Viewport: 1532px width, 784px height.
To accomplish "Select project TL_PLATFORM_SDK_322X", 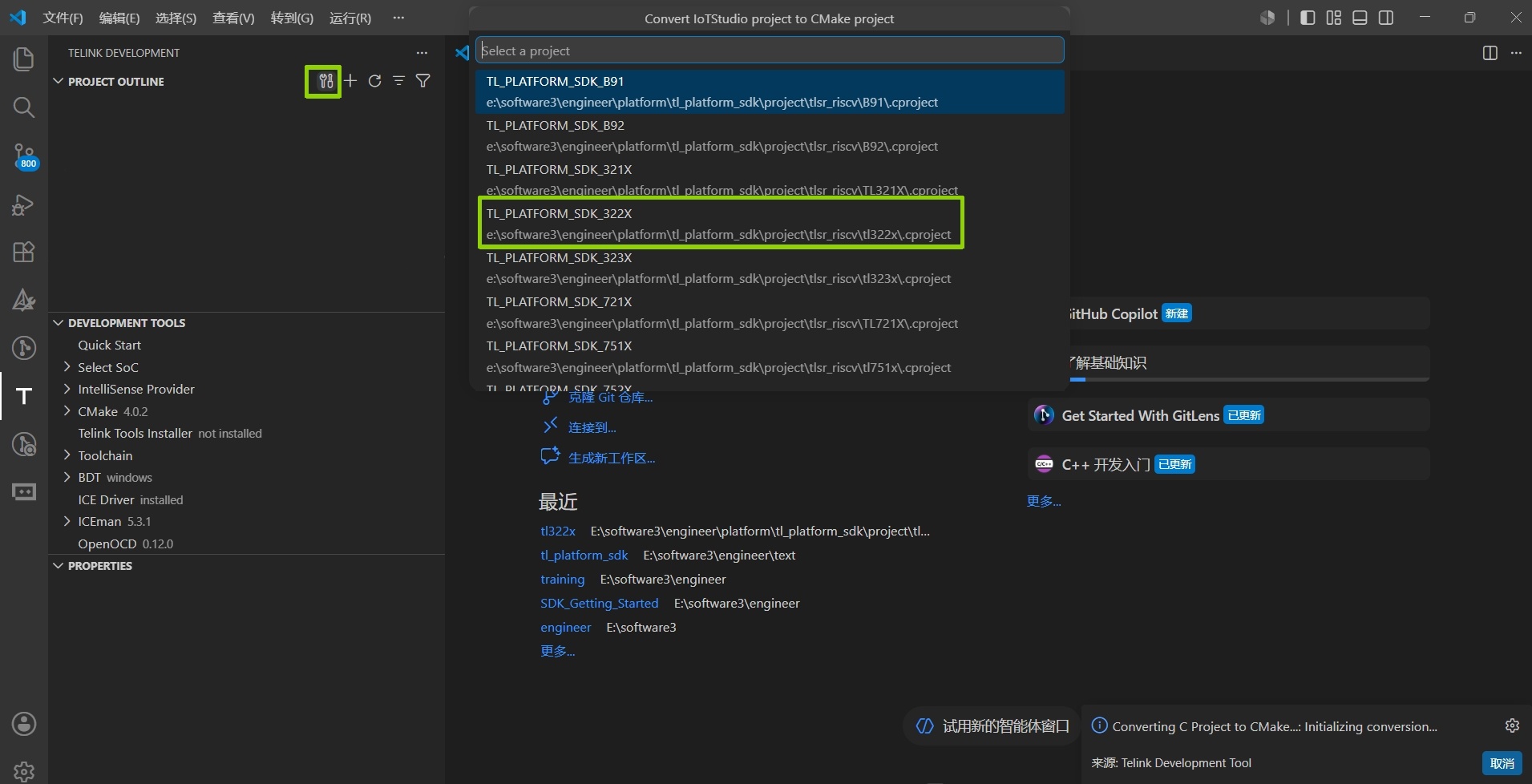I will [x=770, y=224].
